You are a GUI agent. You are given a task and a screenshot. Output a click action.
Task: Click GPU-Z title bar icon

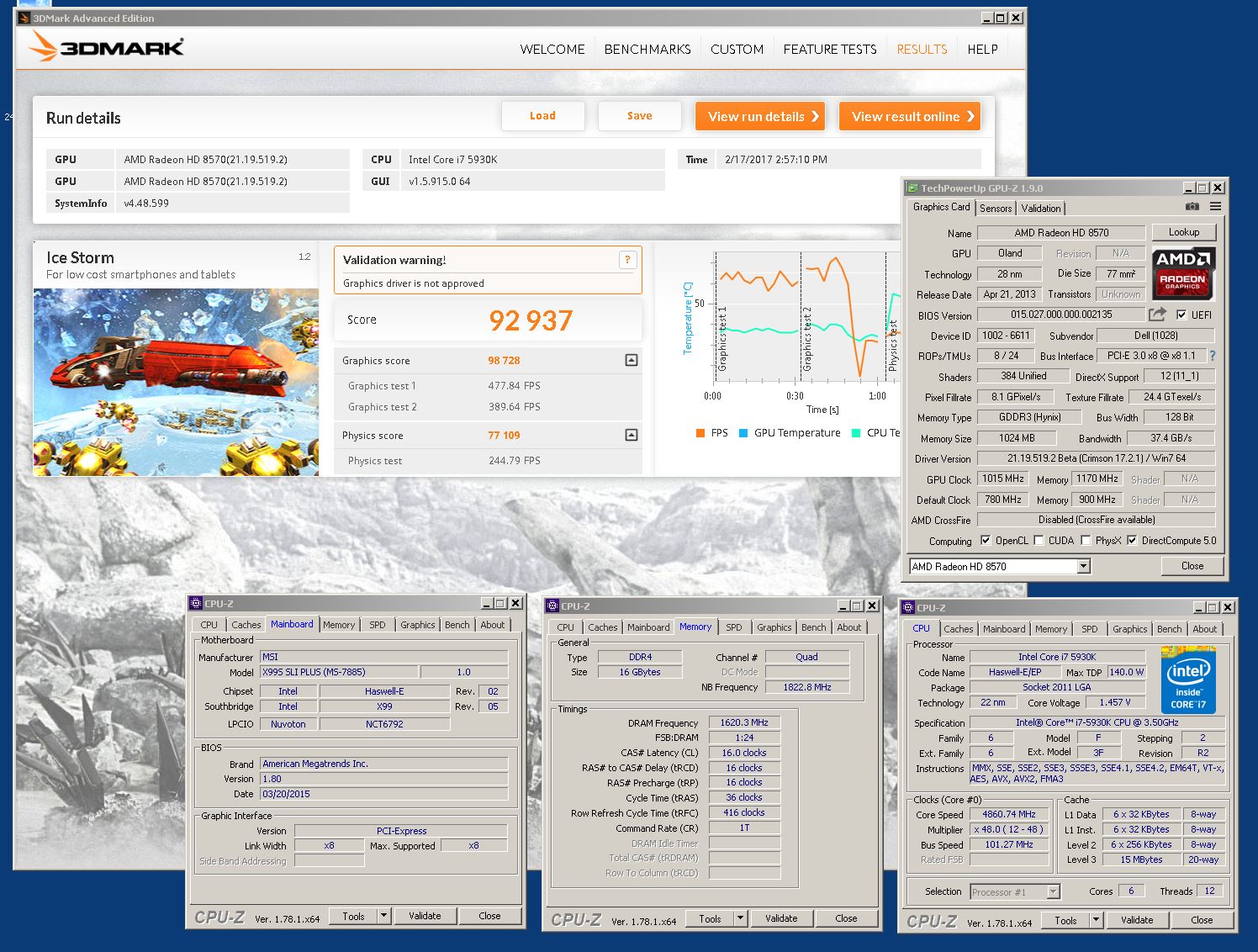(x=912, y=188)
